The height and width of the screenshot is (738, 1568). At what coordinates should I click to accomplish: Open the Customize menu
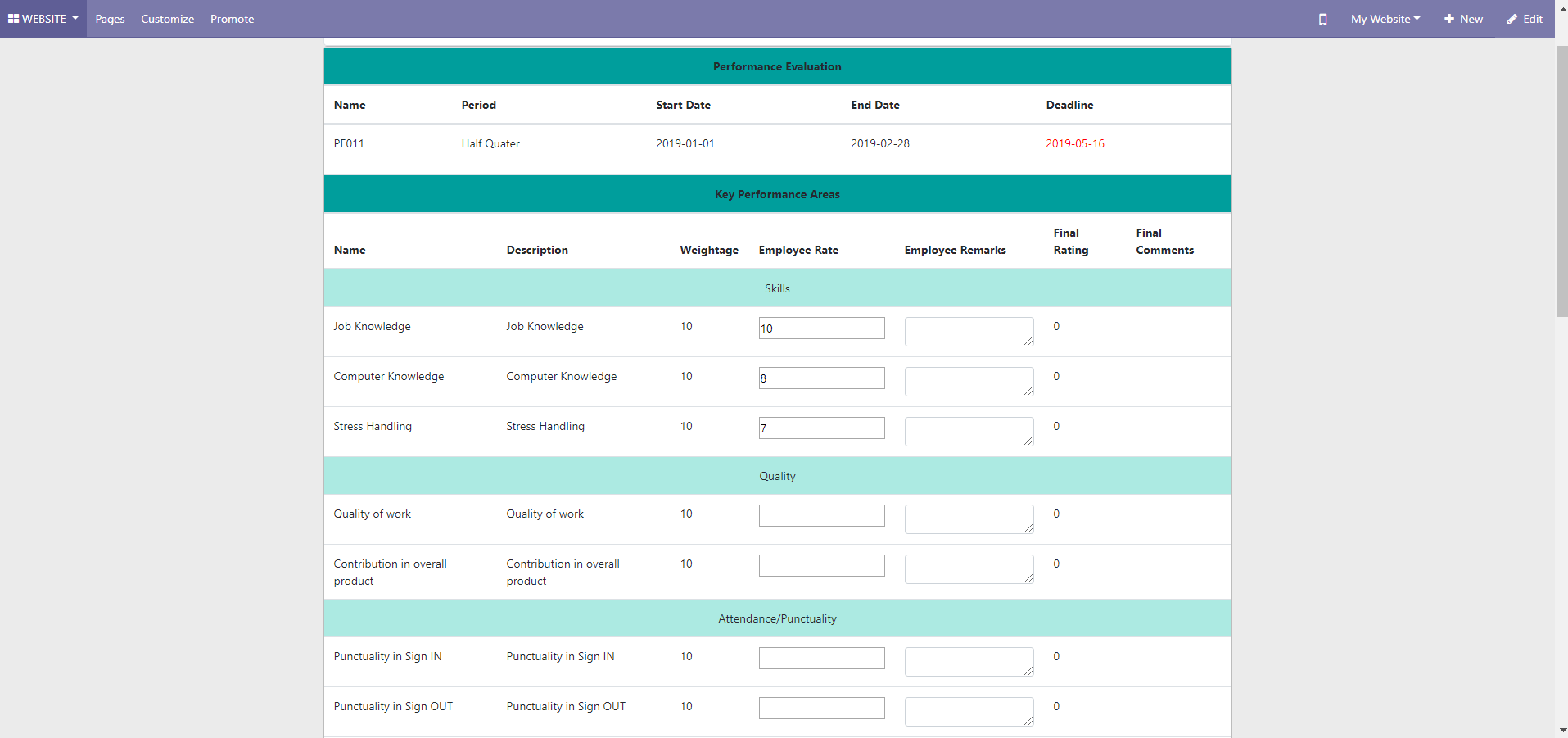pyautogui.click(x=167, y=19)
